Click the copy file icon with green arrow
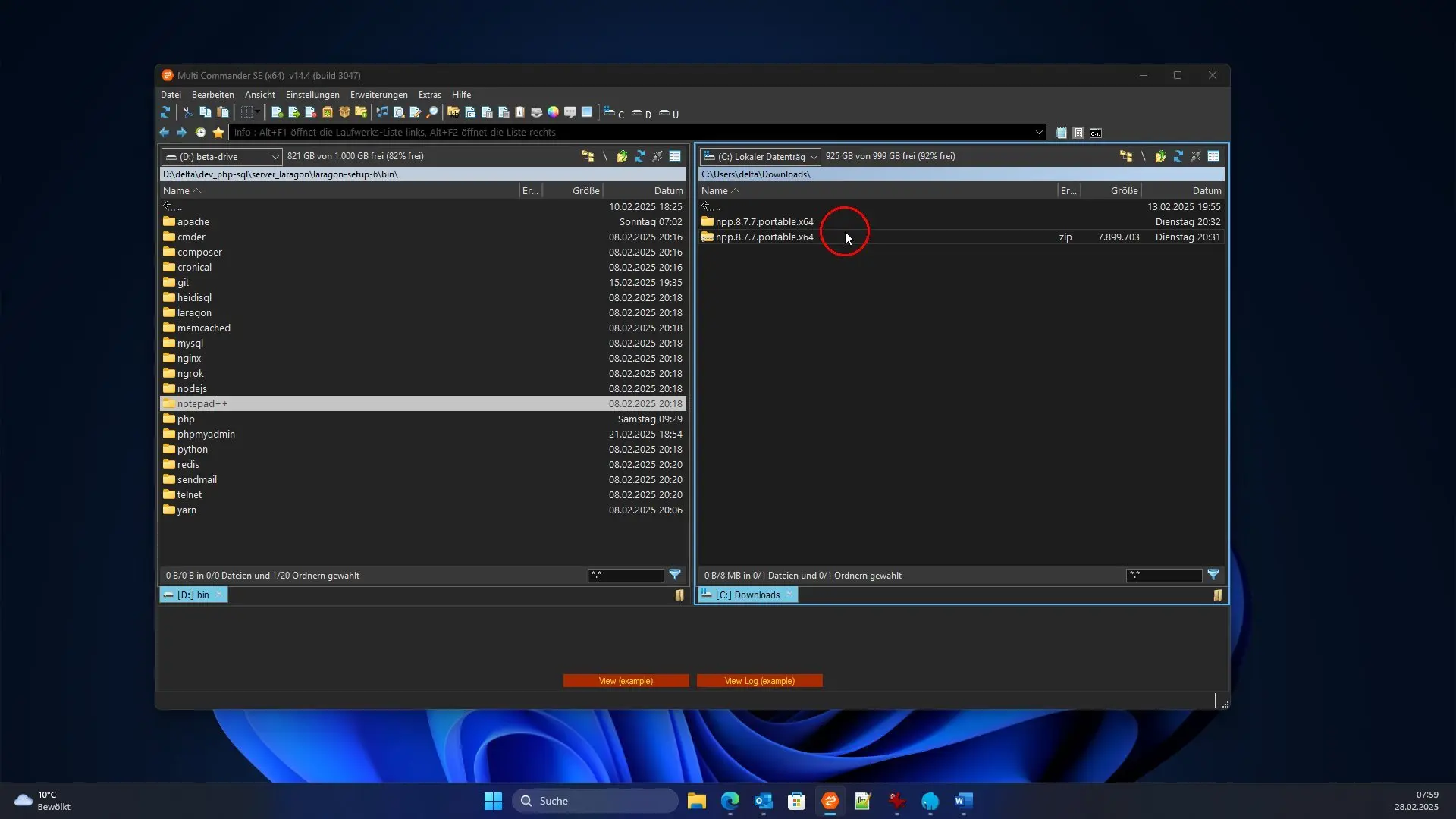 [294, 112]
